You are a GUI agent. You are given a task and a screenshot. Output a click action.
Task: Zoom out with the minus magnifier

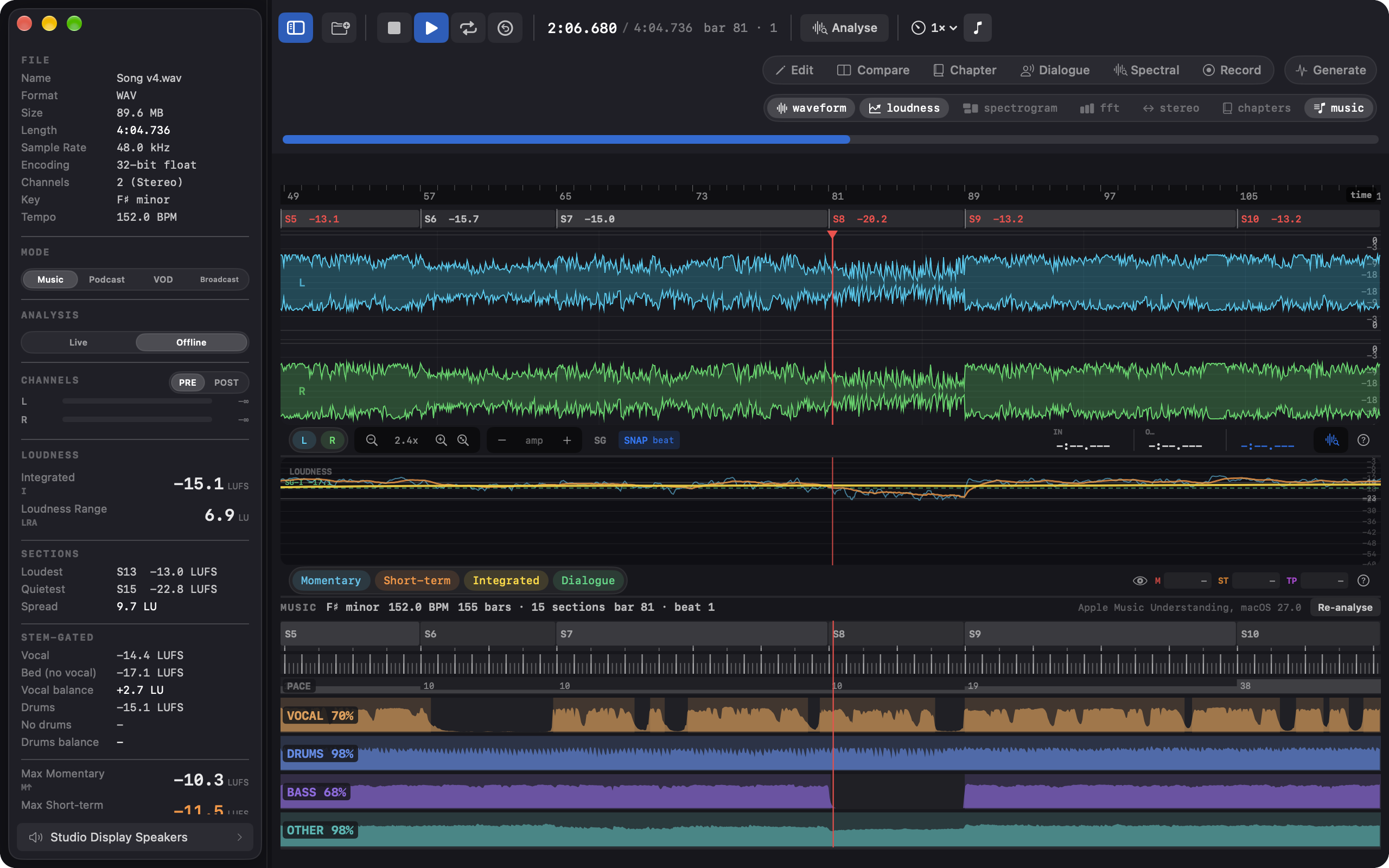pyautogui.click(x=372, y=441)
